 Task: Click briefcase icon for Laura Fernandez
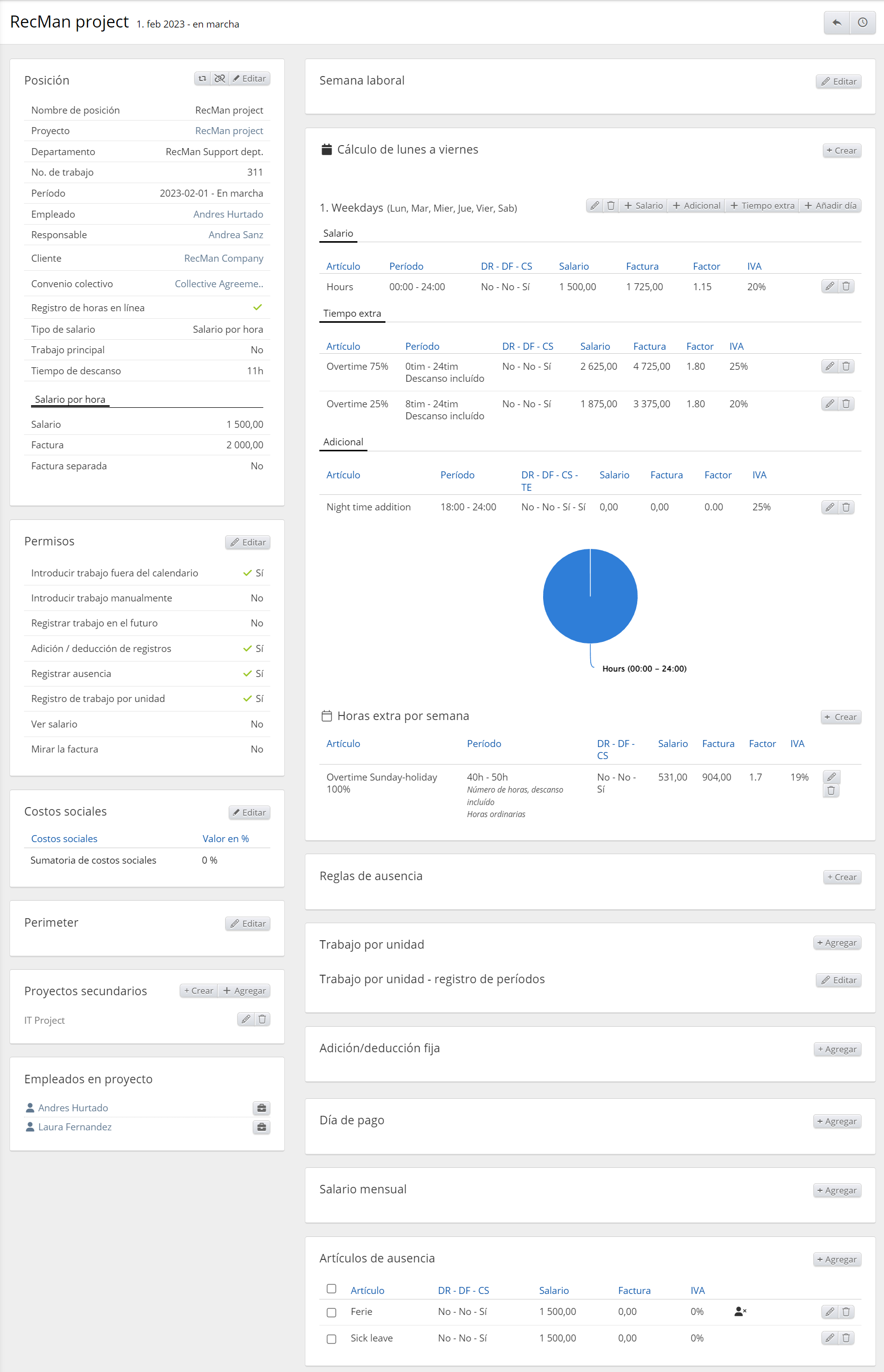pyautogui.click(x=261, y=1127)
